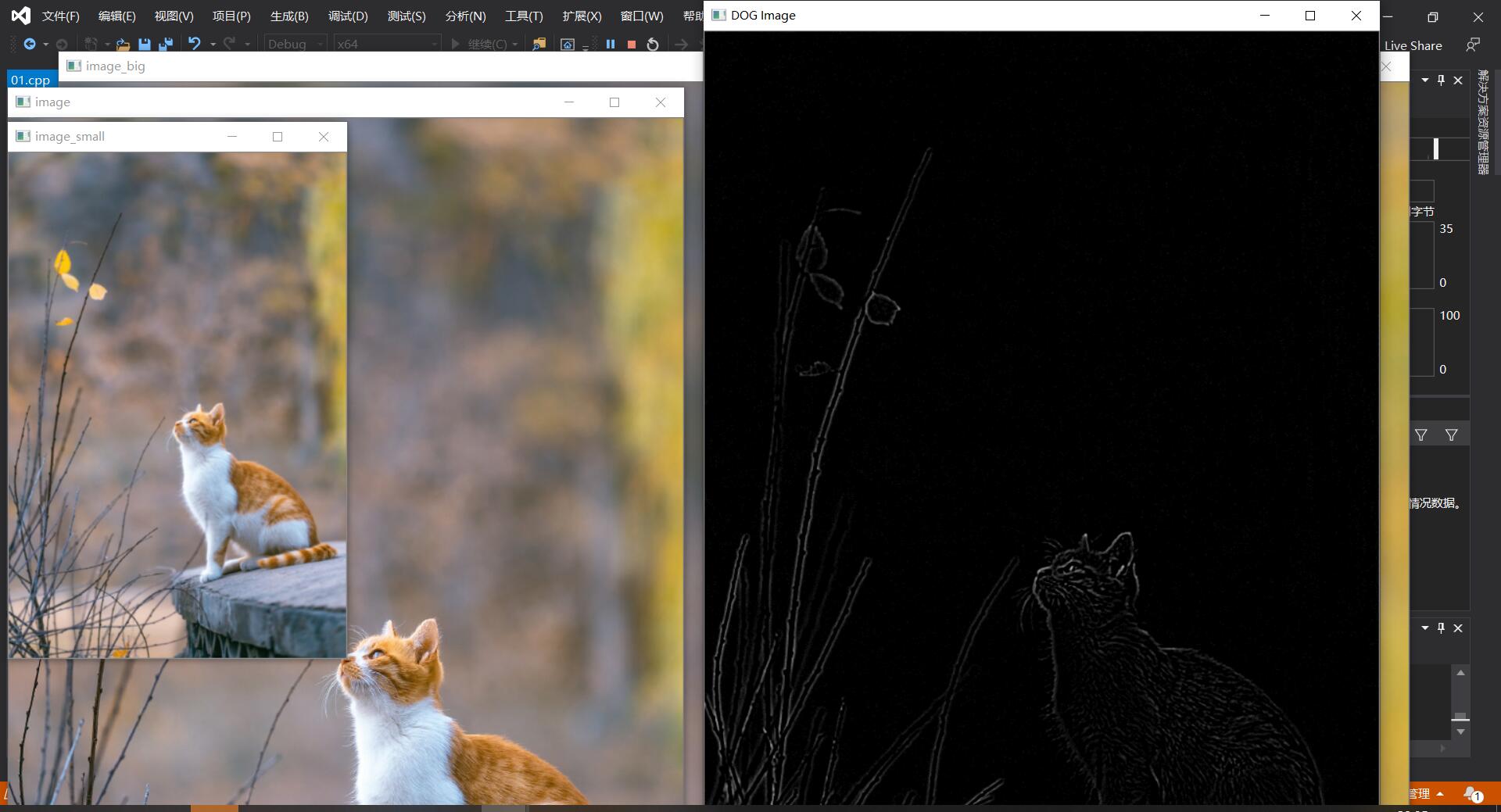
Task: Click the lower panel scroll down arrow
Action: (x=1460, y=732)
